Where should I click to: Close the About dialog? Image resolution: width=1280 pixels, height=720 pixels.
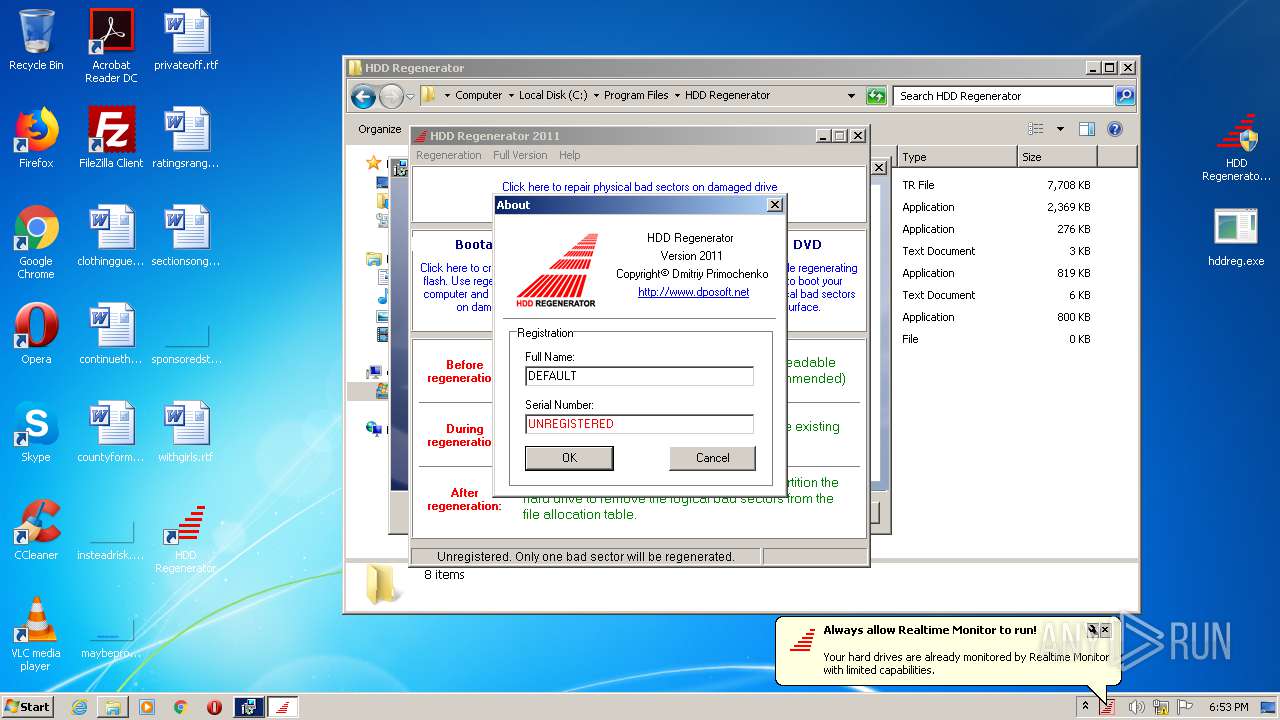tap(774, 205)
